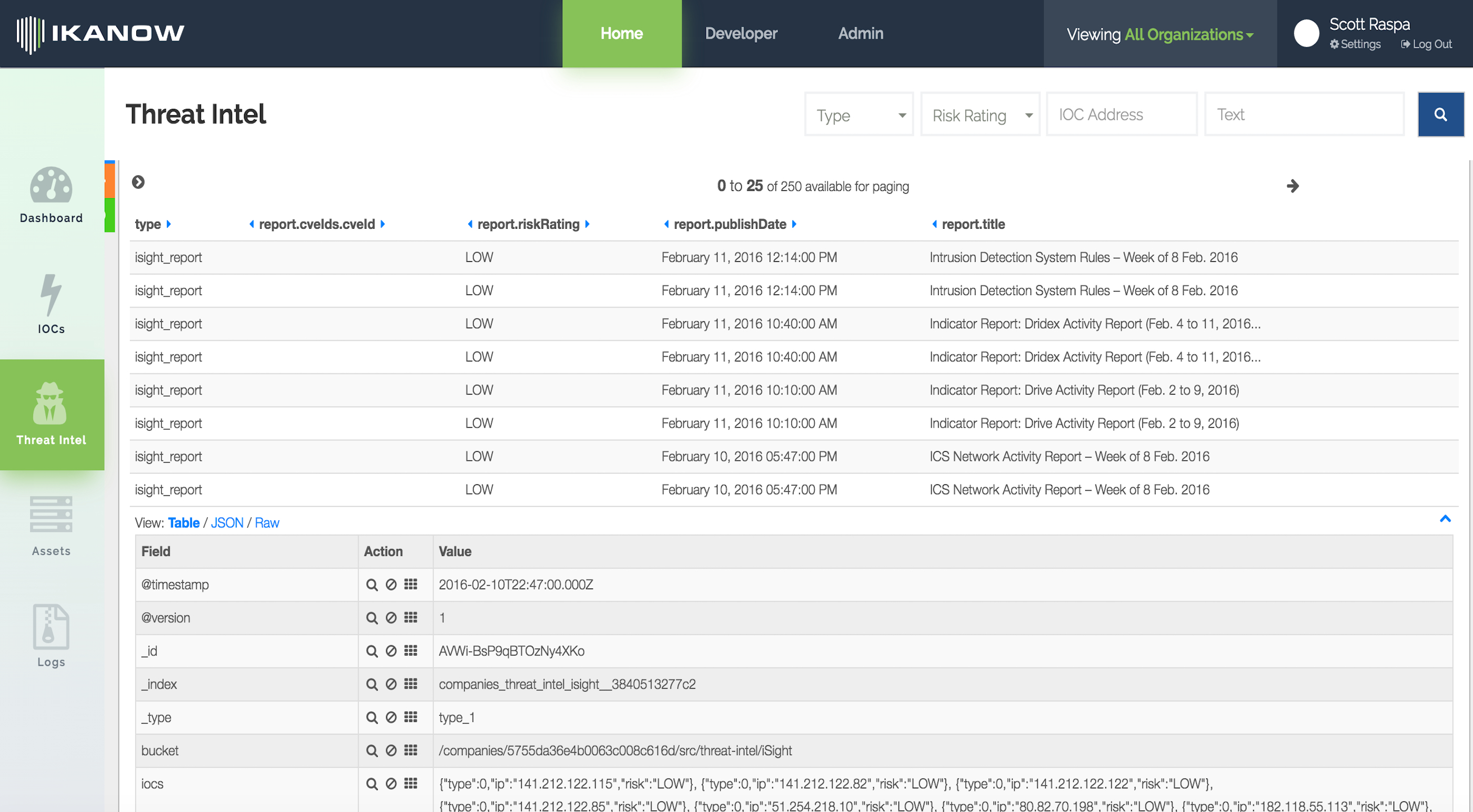Filter for @timestamp value magnifier
The width and height of the screenshot is (1473, 812).
click(x=372, y=584)
